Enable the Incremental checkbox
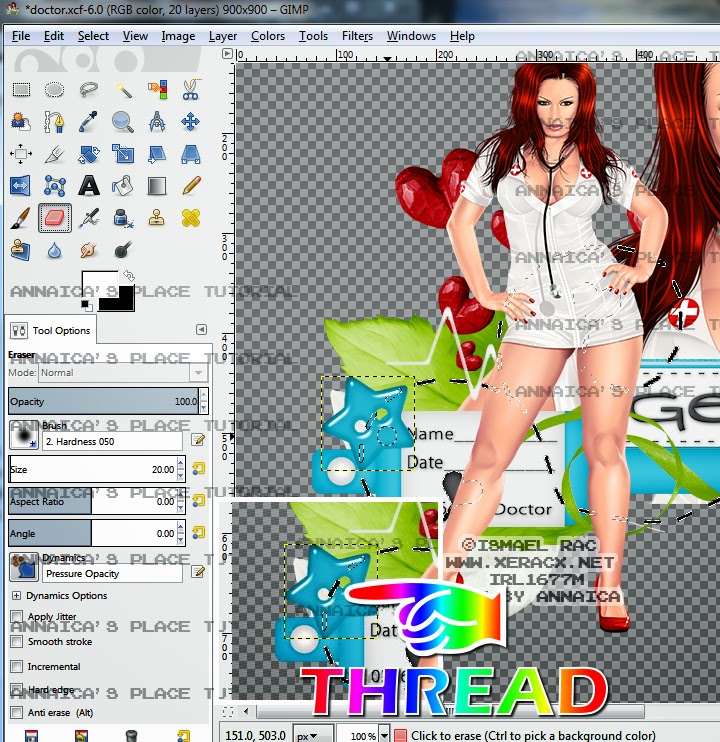 (x=17, y=666)
